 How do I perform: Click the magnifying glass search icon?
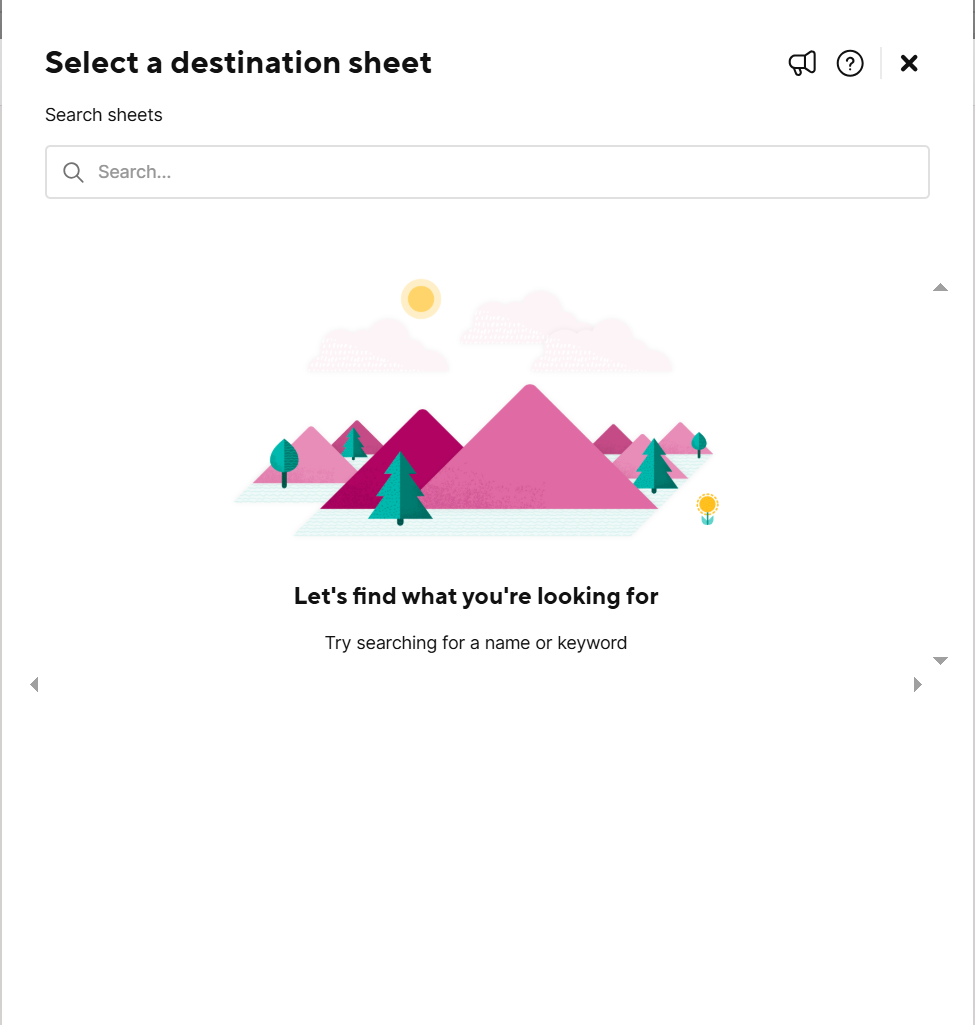tap(73, 173)
